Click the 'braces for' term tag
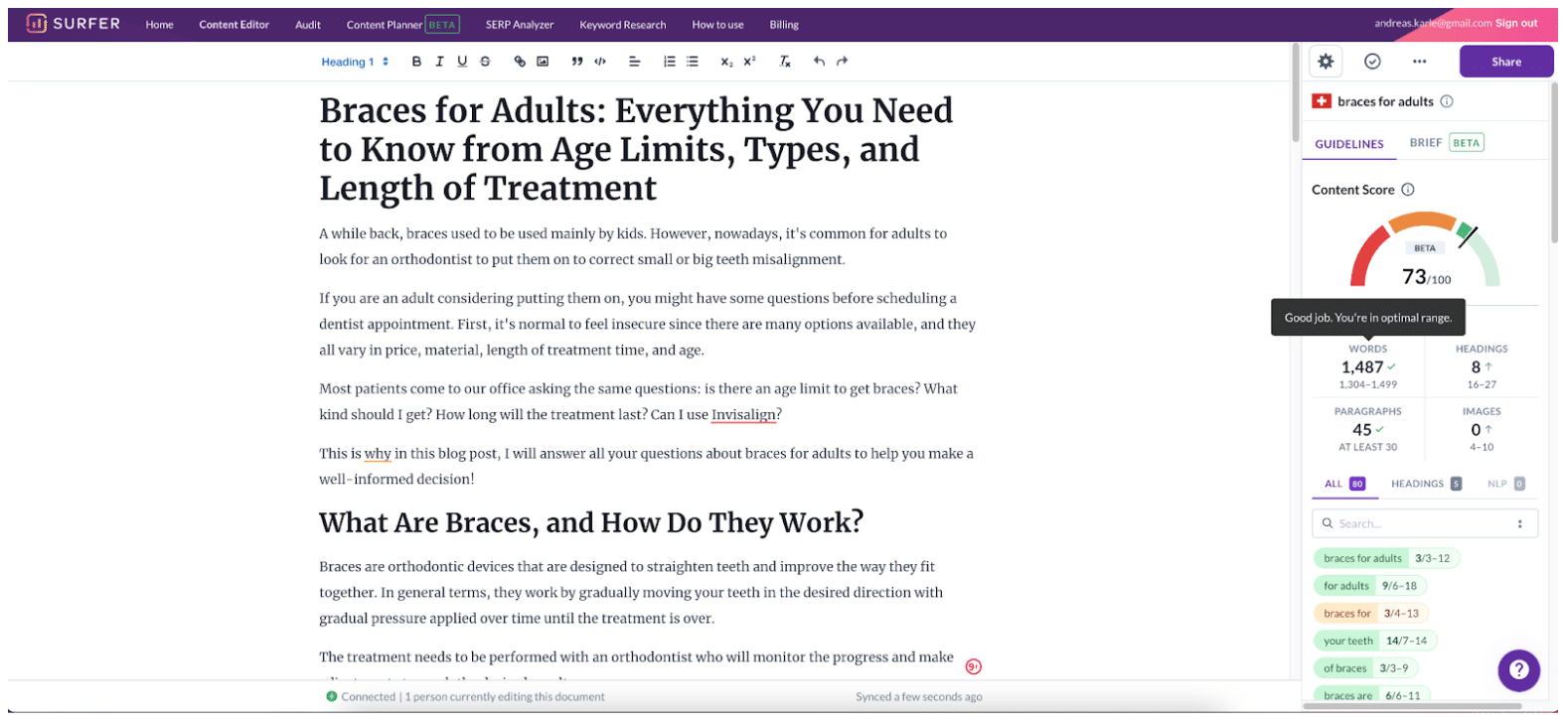This screenshot has width=1568, height=723. [x=1371, y=614]
